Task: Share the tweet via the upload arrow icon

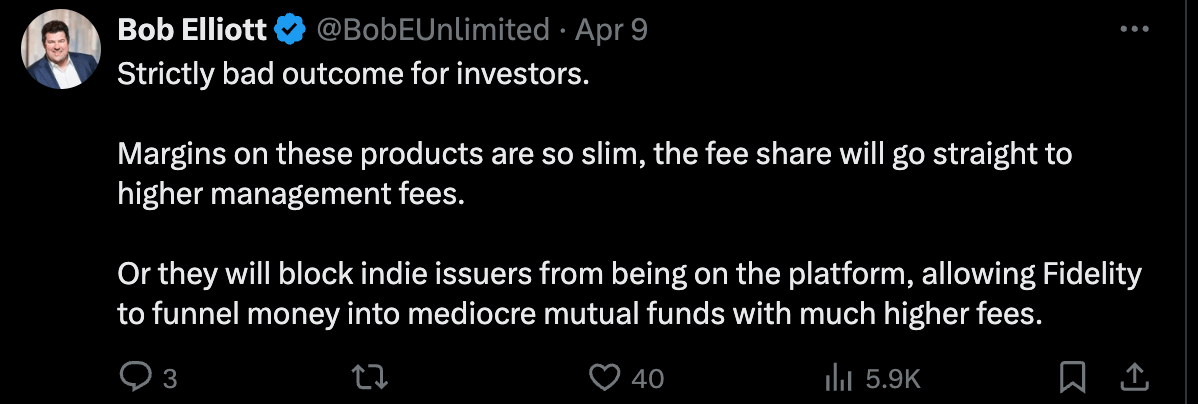Action: 1134,377
